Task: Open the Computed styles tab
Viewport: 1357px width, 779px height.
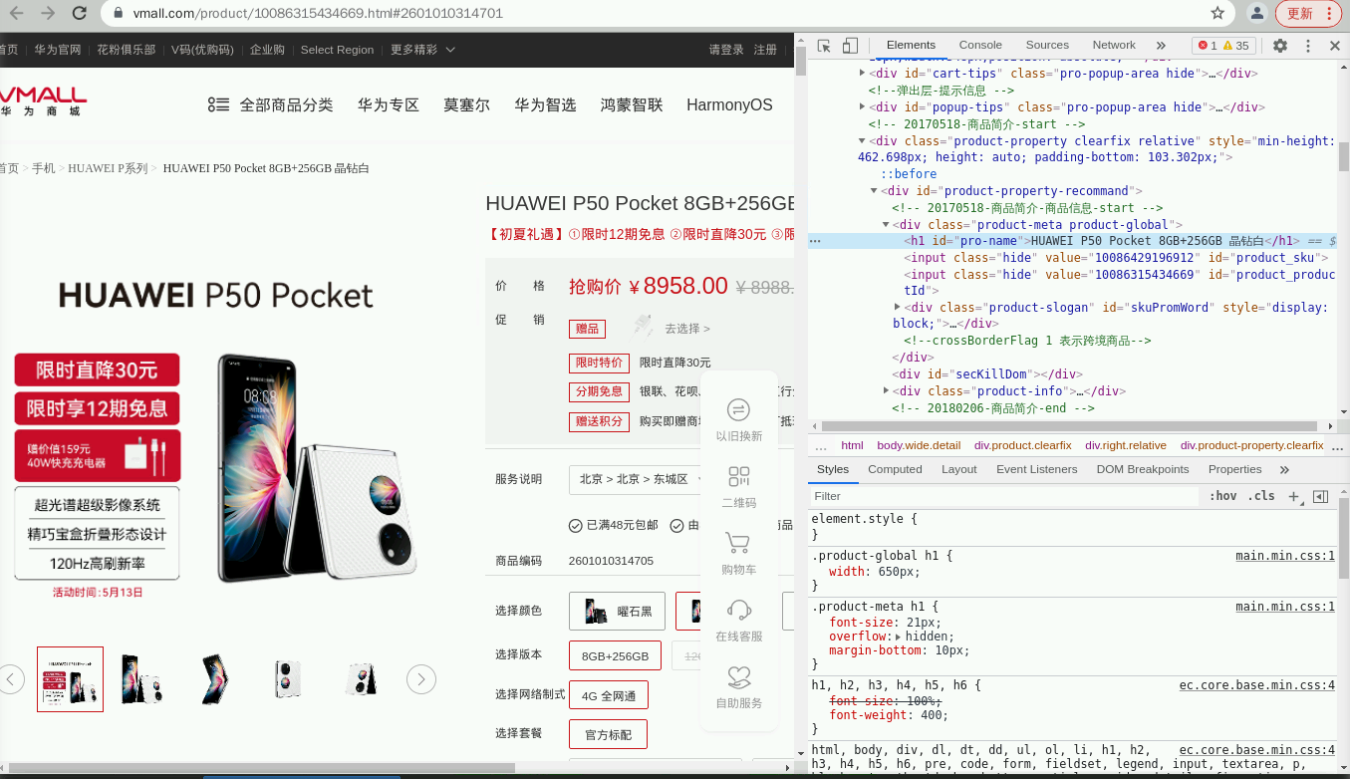Action: point(895,469)
